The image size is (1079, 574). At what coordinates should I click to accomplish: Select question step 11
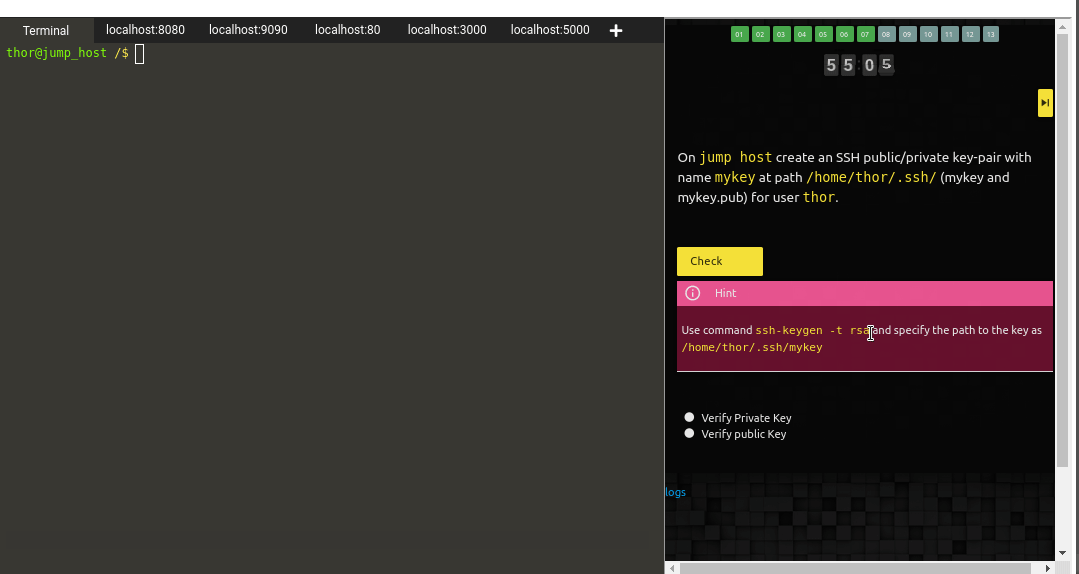tap(950, 34)
